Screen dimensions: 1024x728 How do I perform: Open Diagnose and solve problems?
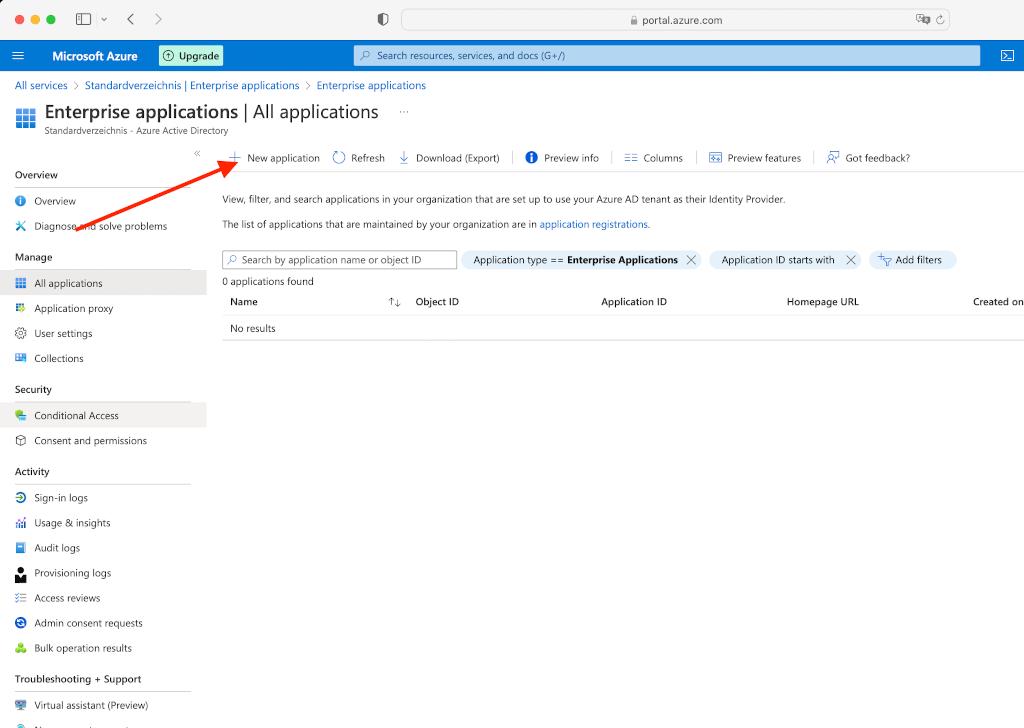(103, 226)
